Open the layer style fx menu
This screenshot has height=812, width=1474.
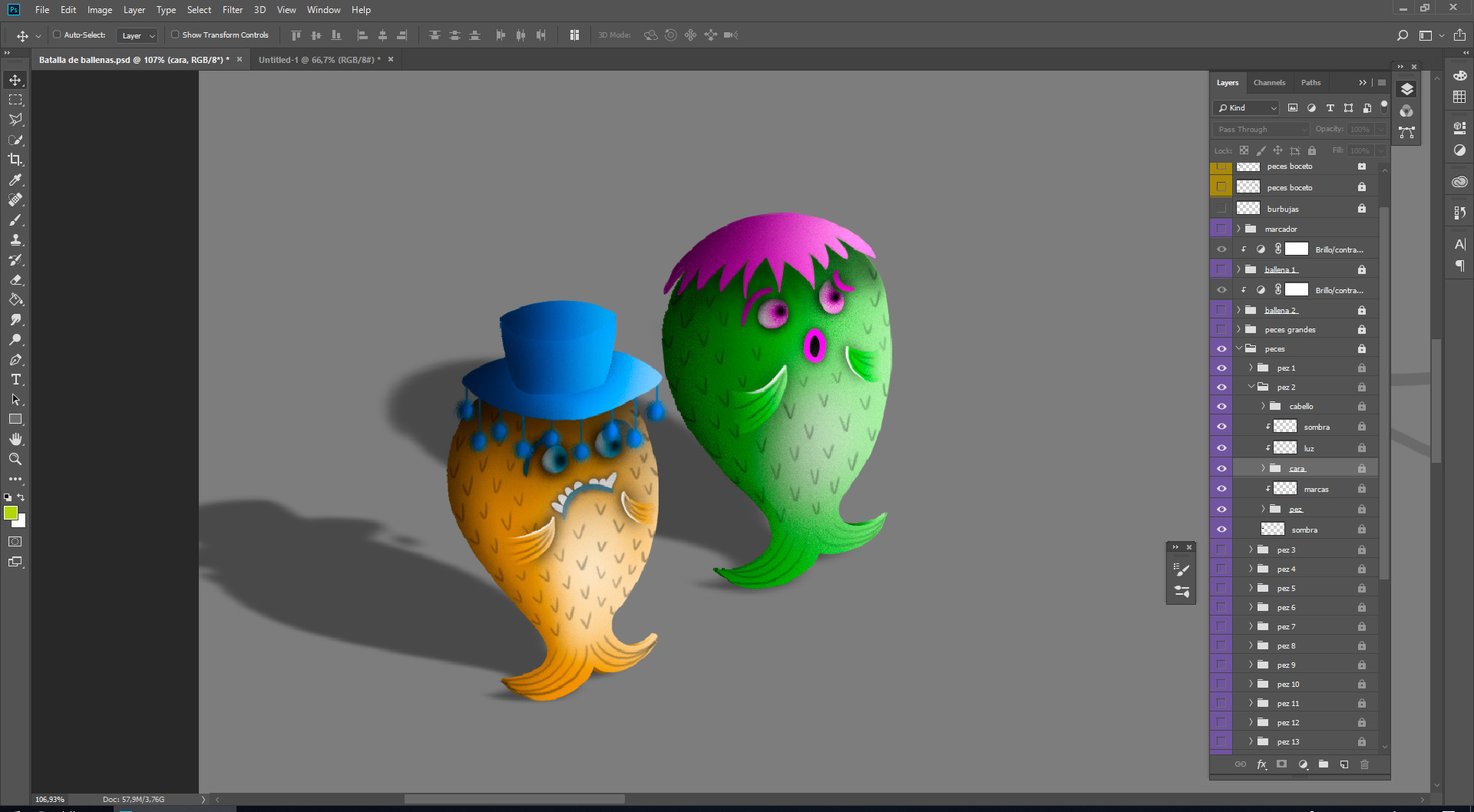point(1261,764)
